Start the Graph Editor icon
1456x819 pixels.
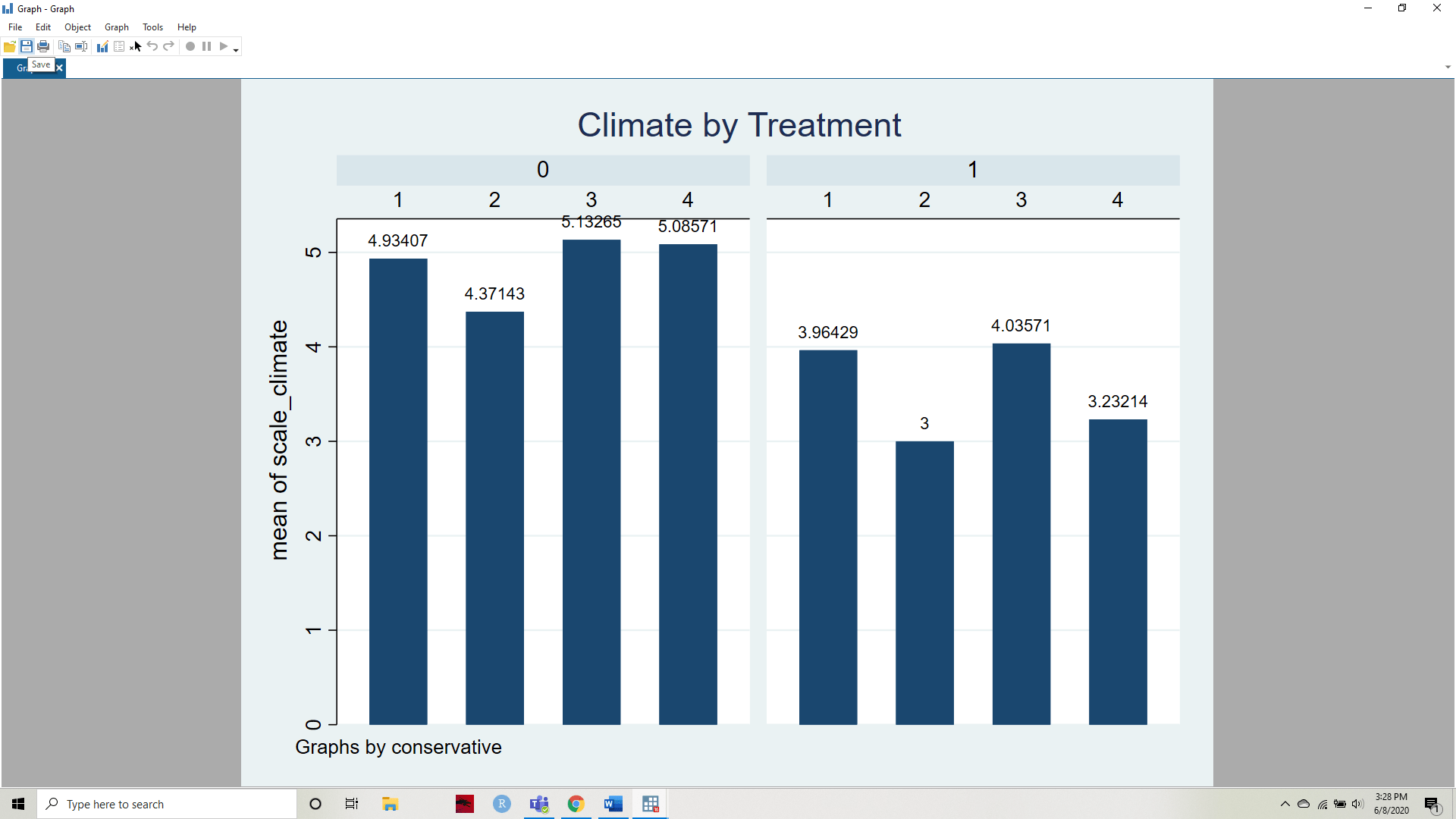coord(102,47)
